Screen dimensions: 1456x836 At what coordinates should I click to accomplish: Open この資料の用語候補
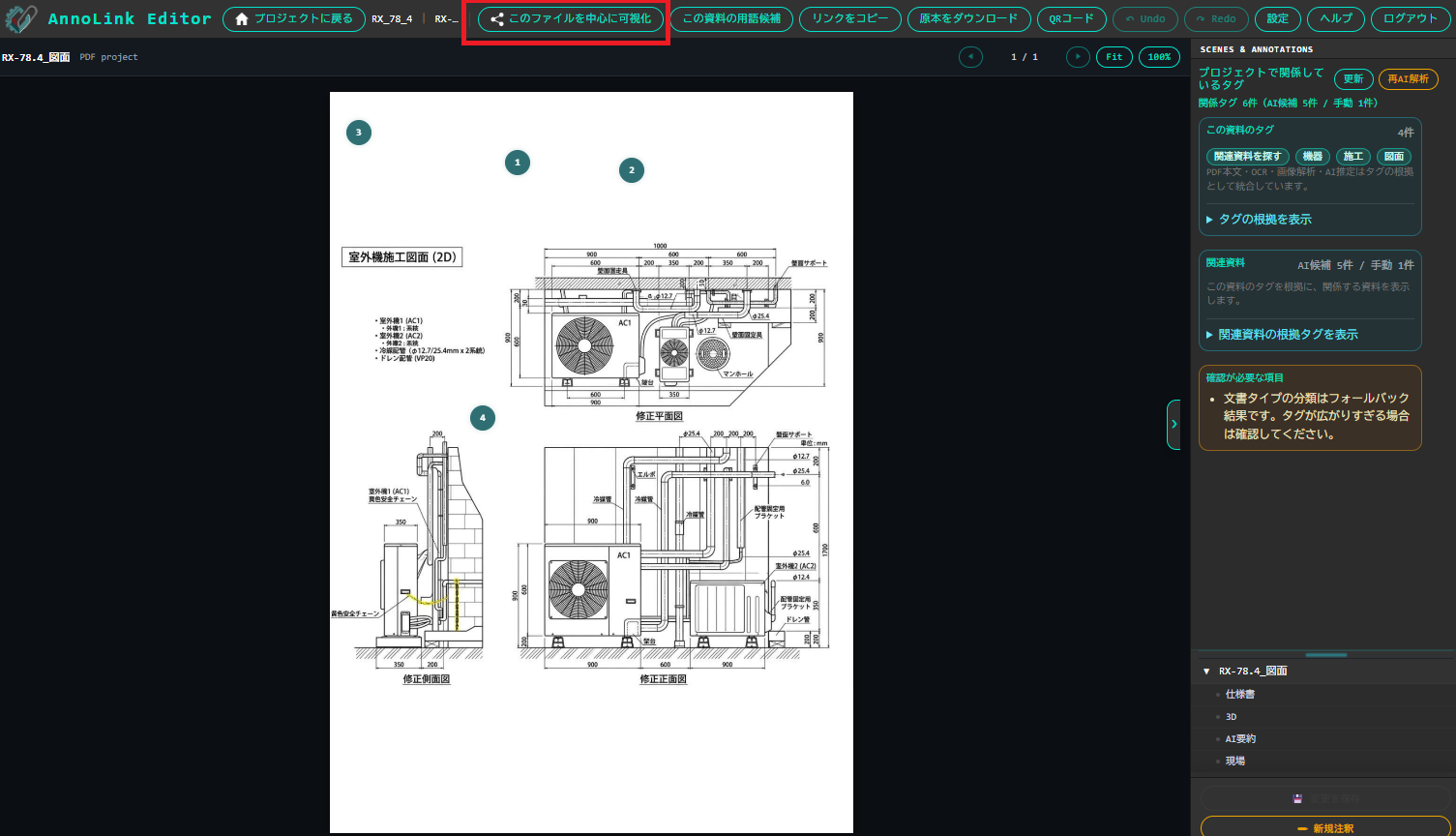731,19
